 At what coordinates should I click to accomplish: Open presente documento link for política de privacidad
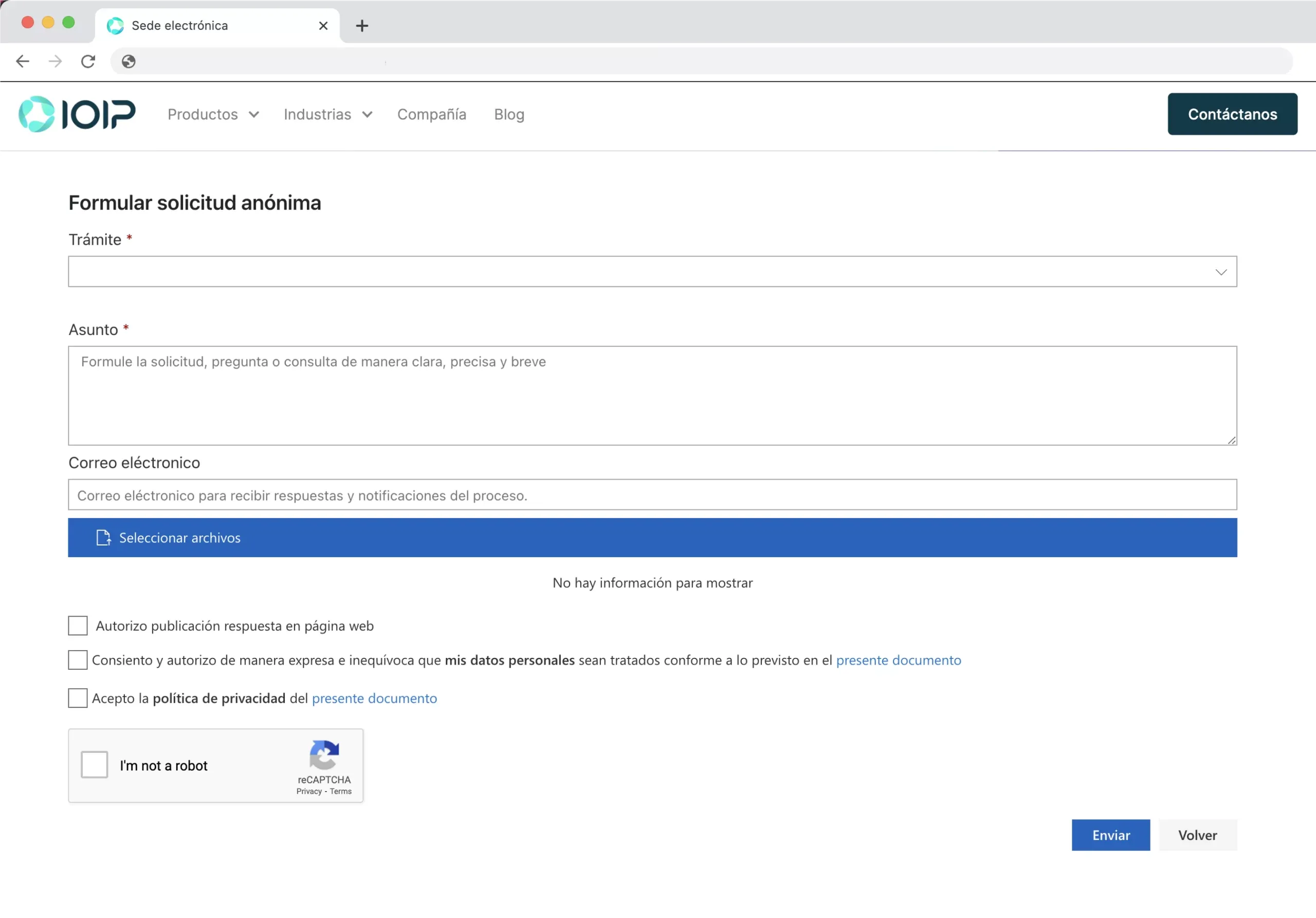(x=374, y=698)
